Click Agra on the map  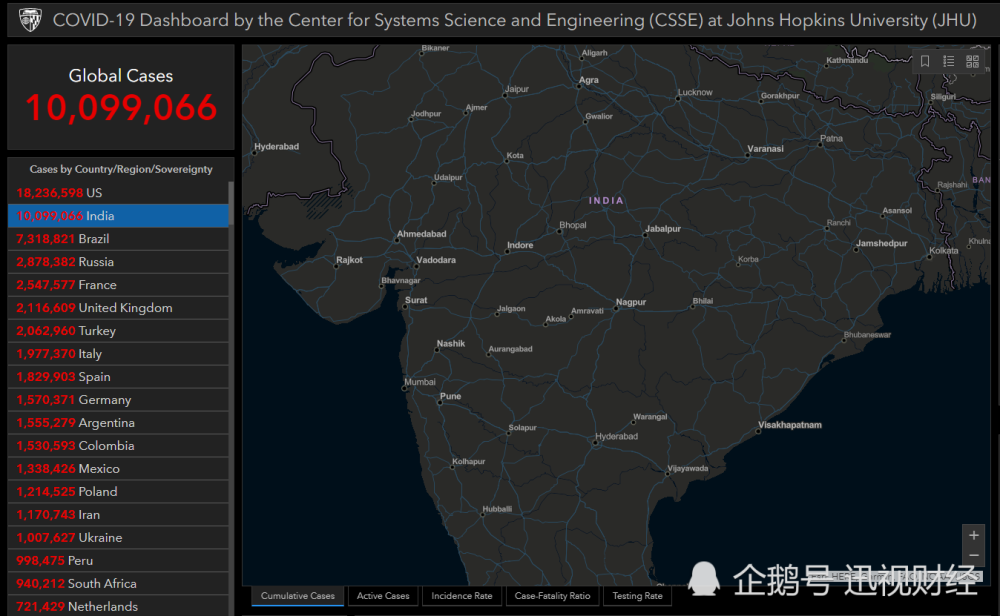pos(589,80)
